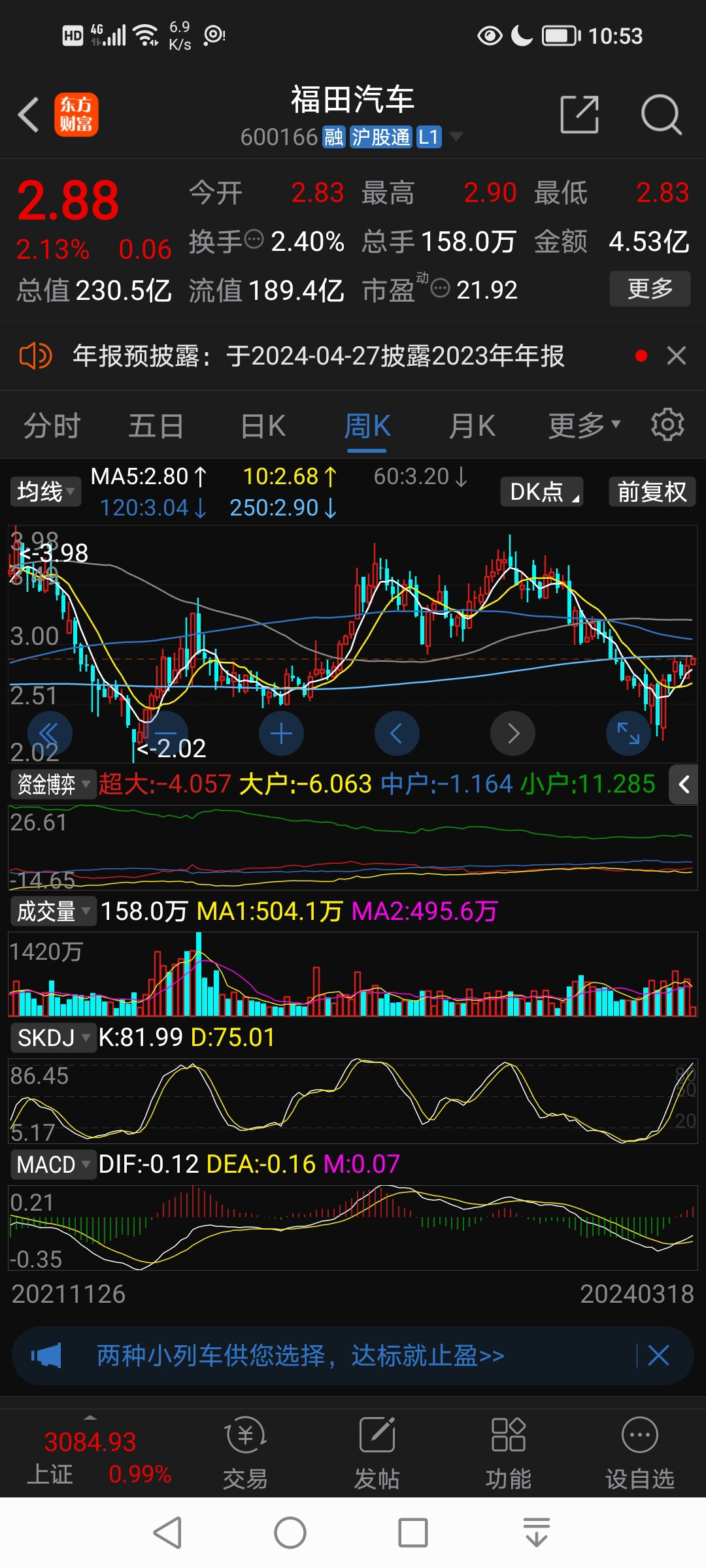Tap the MA5:2.80 average value
The image size is (706, 1568).
[x=148, y=476]
